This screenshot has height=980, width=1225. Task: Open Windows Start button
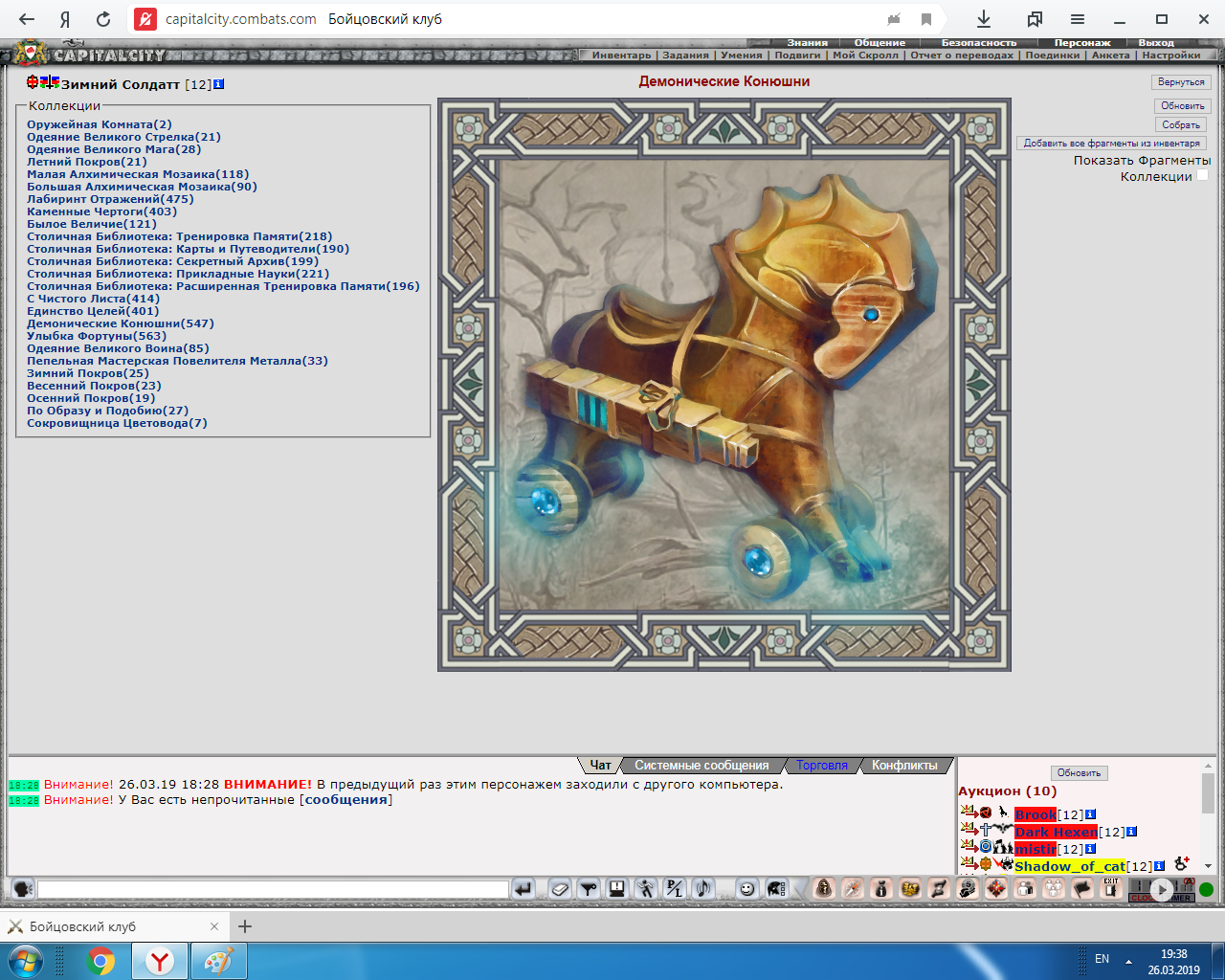[x=26, y=960]
